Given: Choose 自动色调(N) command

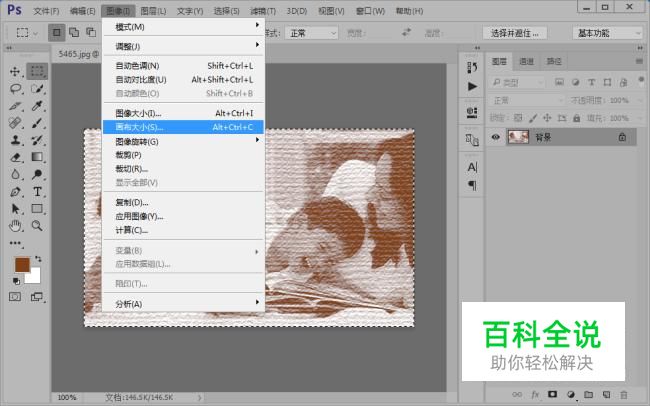Looking at the screenshot, I should click(x=183, y=66).
